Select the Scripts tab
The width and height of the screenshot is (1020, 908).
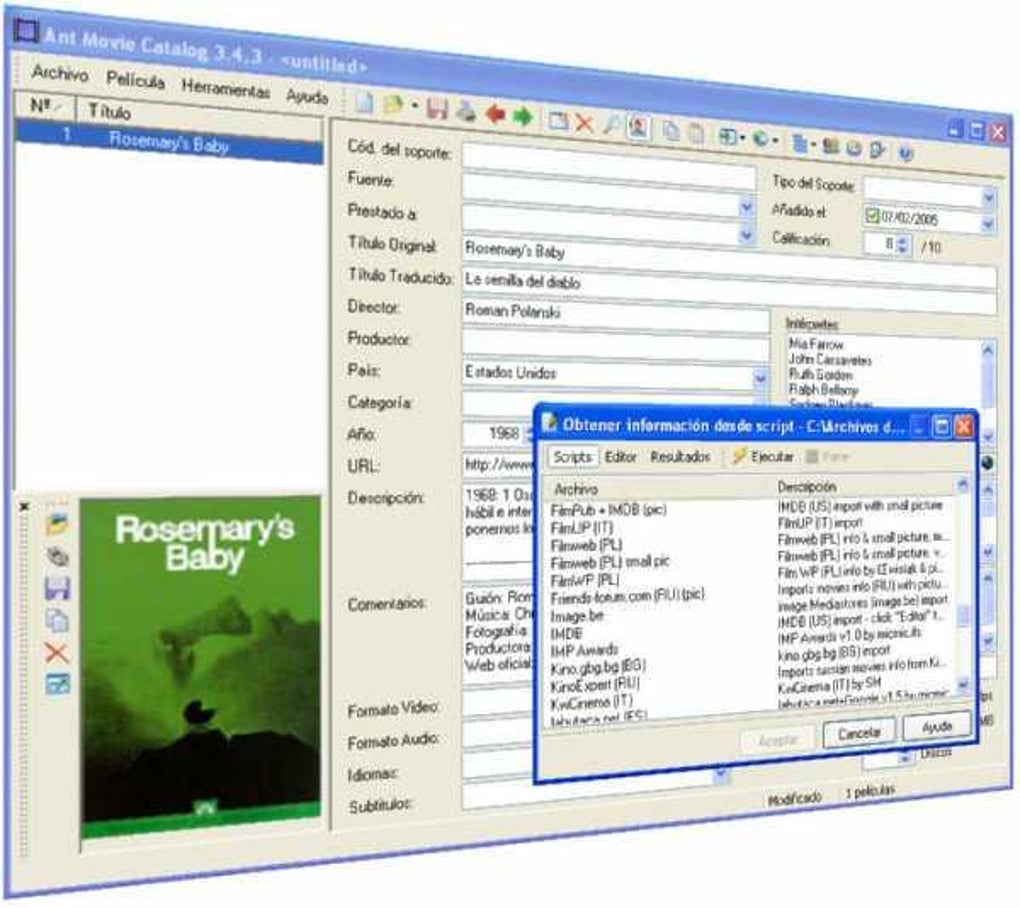572,457
